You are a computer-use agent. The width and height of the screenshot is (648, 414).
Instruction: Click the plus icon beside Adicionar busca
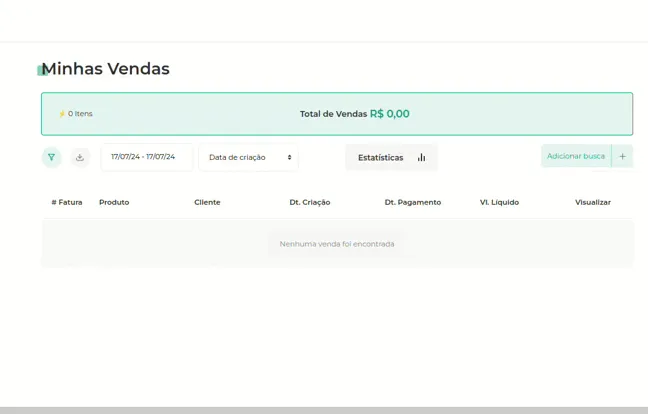click(622, 156)
